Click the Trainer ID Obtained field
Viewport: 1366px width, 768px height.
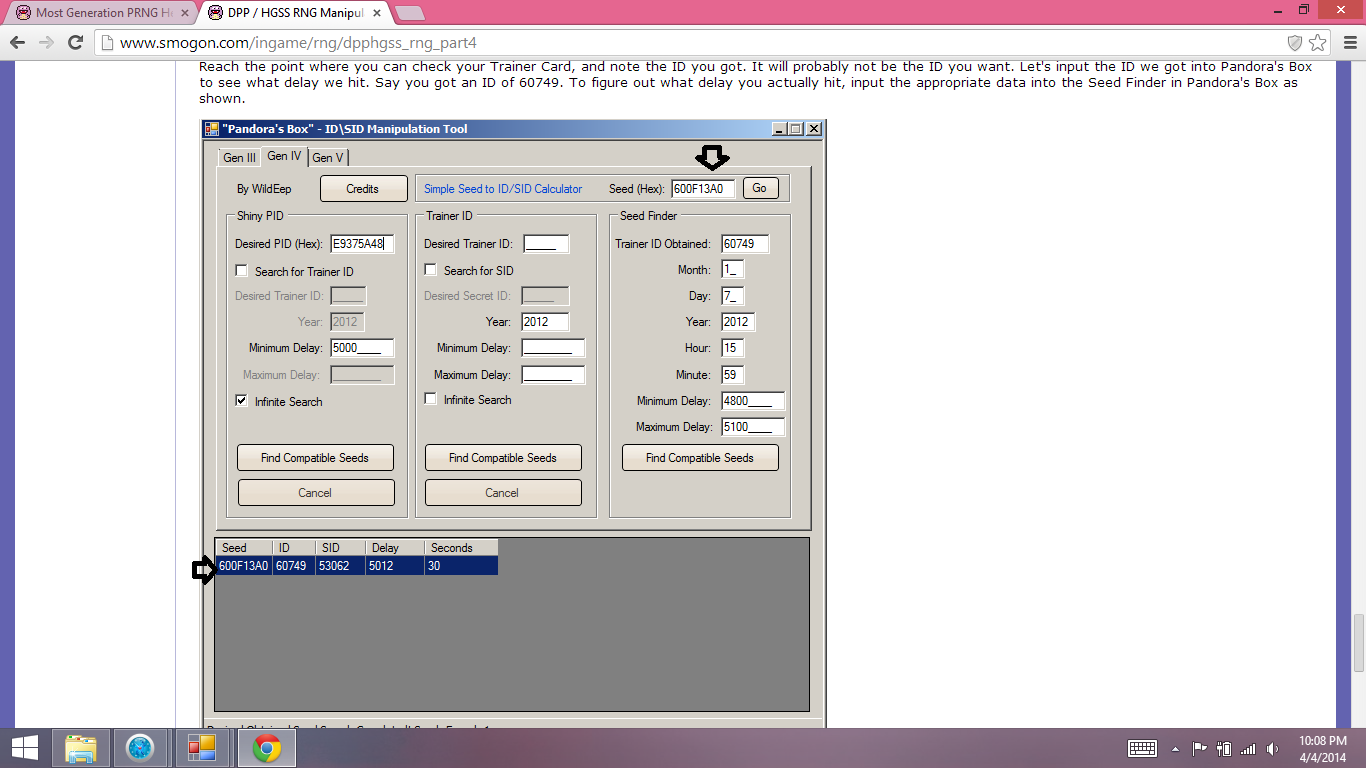pos(745,244)
